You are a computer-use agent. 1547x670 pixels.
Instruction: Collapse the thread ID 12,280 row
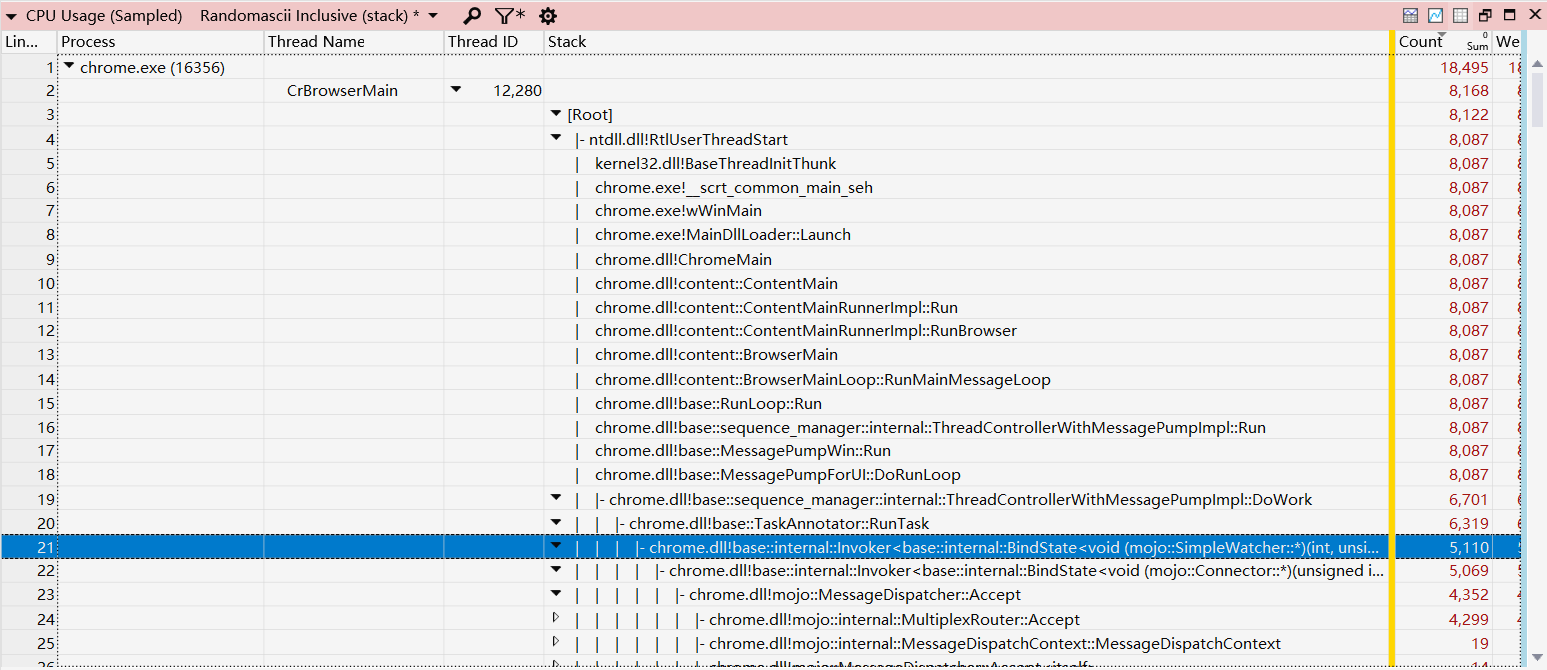click(456, 90)
